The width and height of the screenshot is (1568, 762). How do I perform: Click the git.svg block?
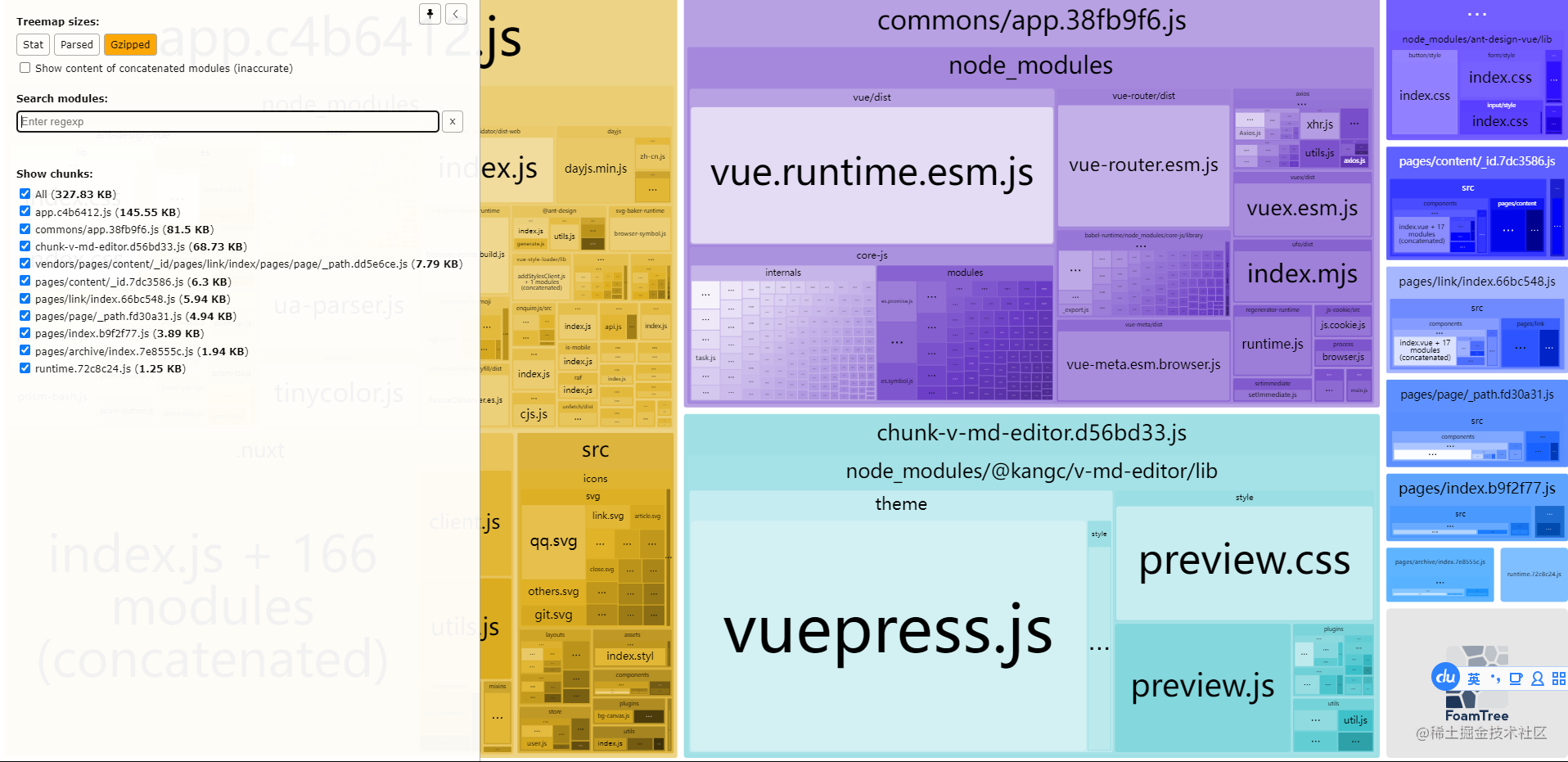click(x=553, y=615)
